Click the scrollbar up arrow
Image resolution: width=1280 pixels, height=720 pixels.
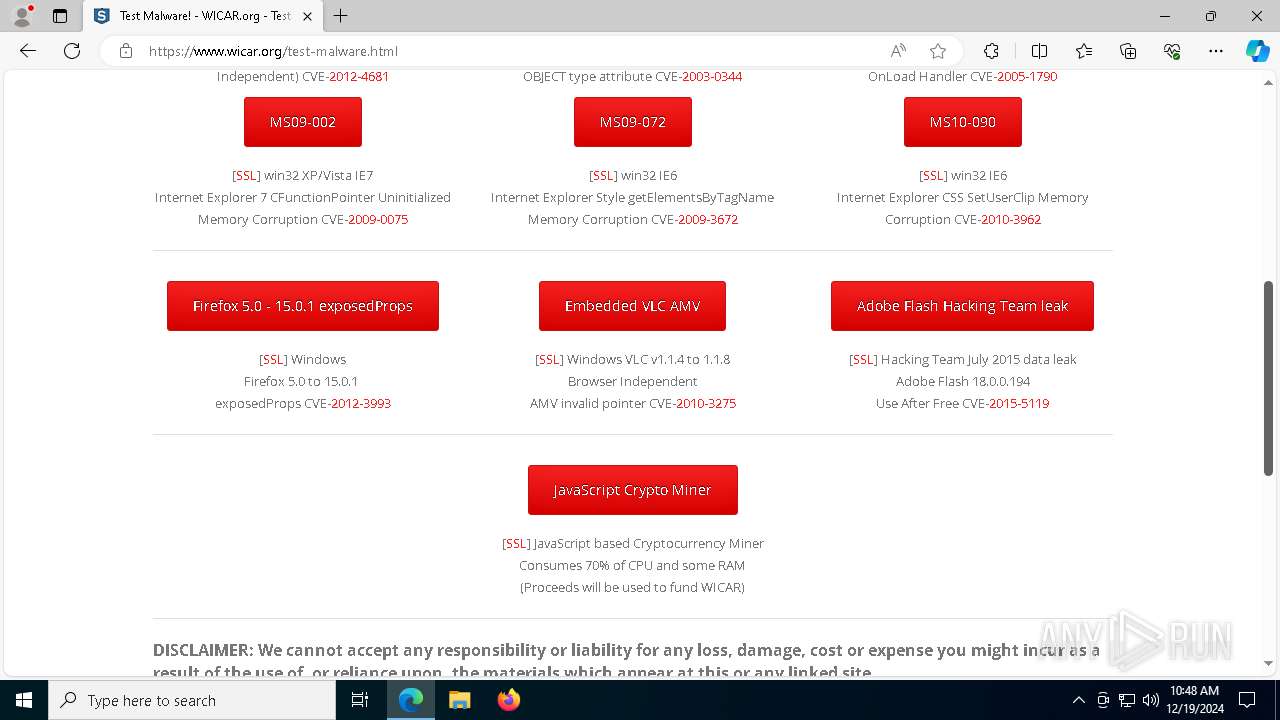click(1269, 82)
